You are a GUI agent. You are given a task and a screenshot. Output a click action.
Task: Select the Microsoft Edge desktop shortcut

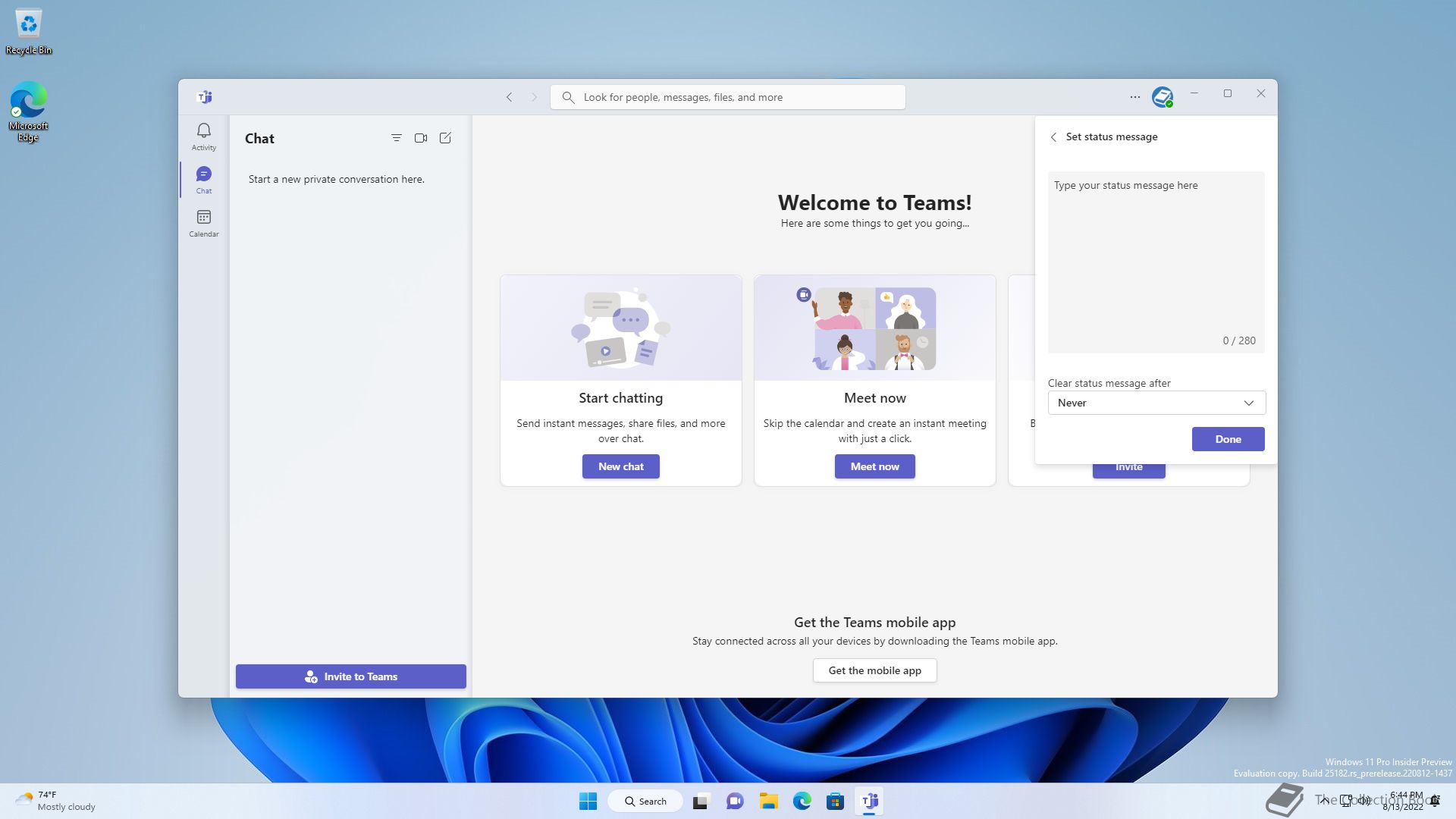point(28,111)
